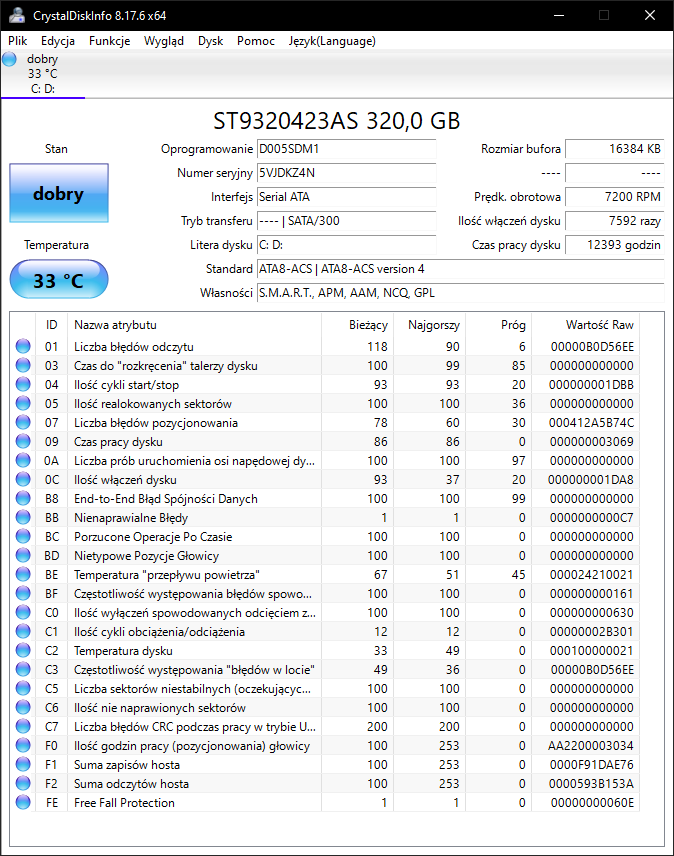The width and height of the screenshot is (674, 856).
Task: Click the status orb for attribute BE
Action: click(23, 574)
